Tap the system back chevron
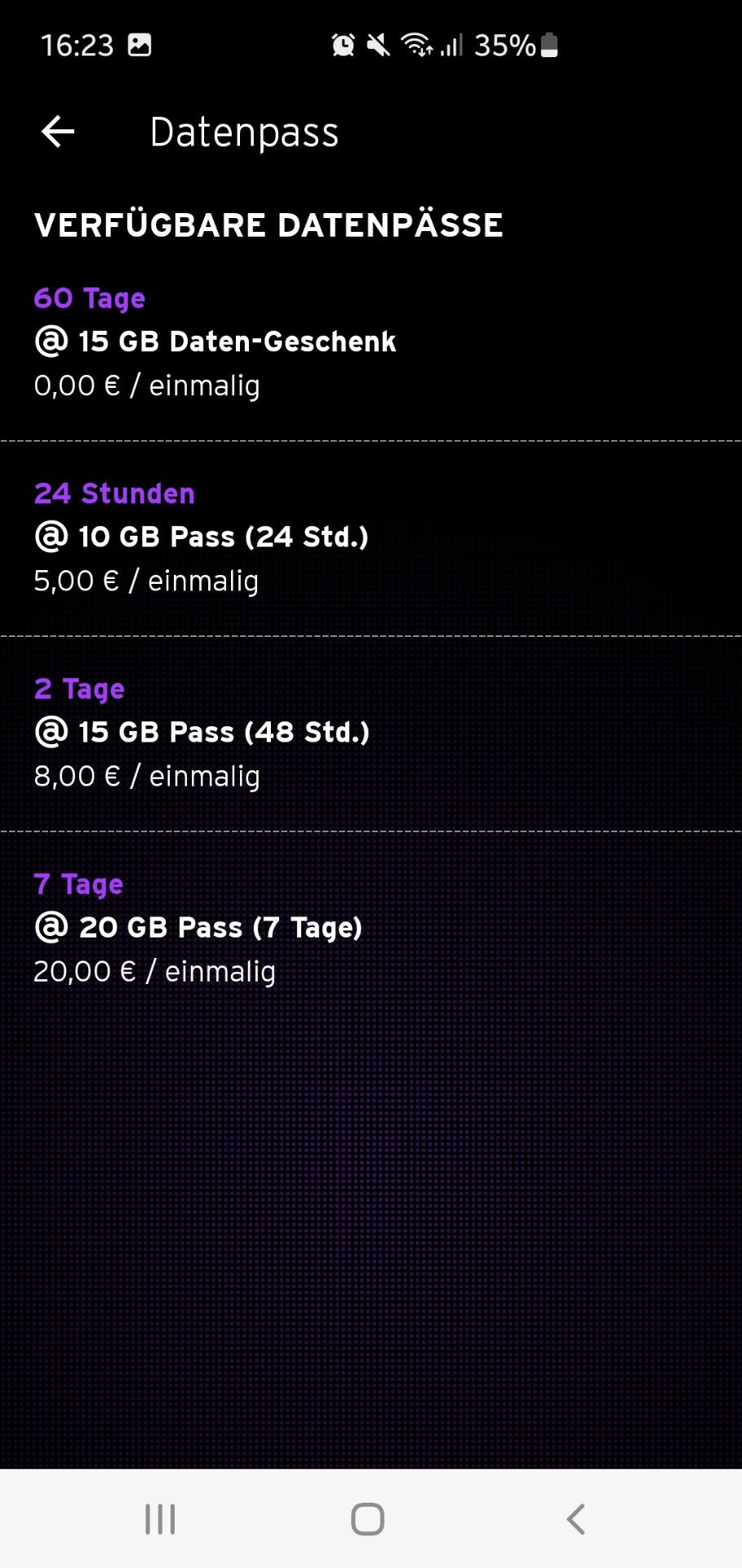This screenshot has height=1568, width=742. [x=575, y=1519]
